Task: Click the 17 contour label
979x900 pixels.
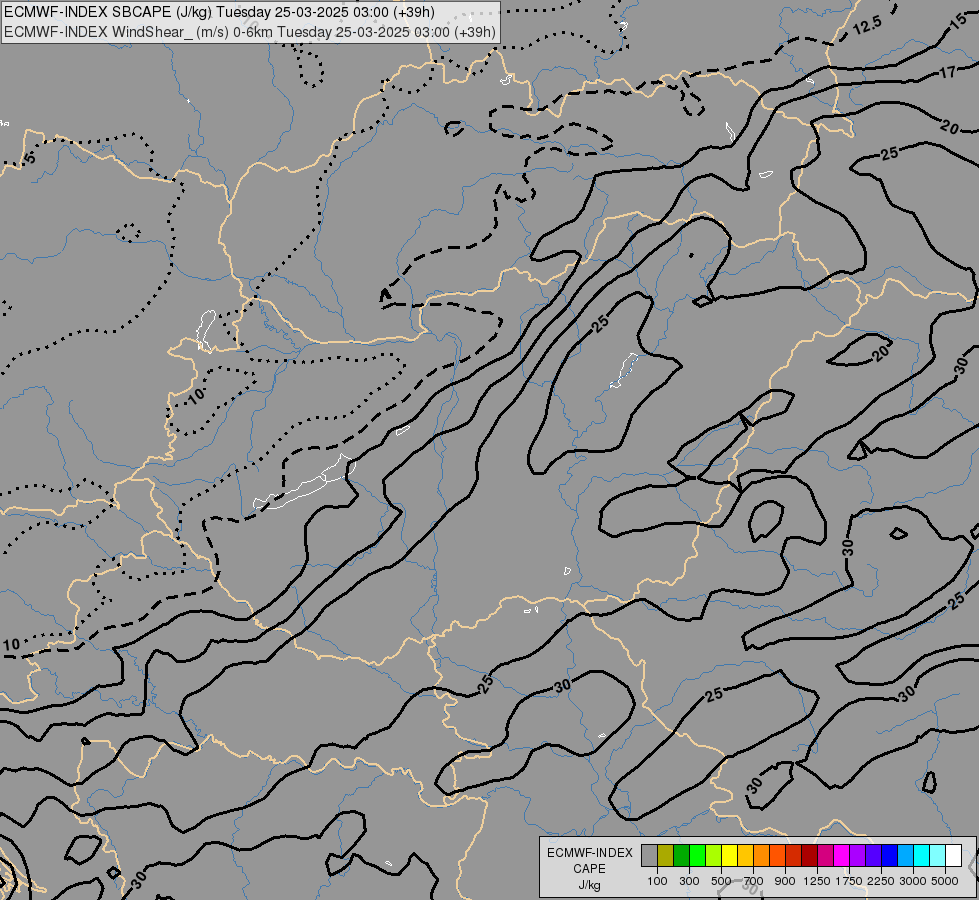Action: coord(947,72)
